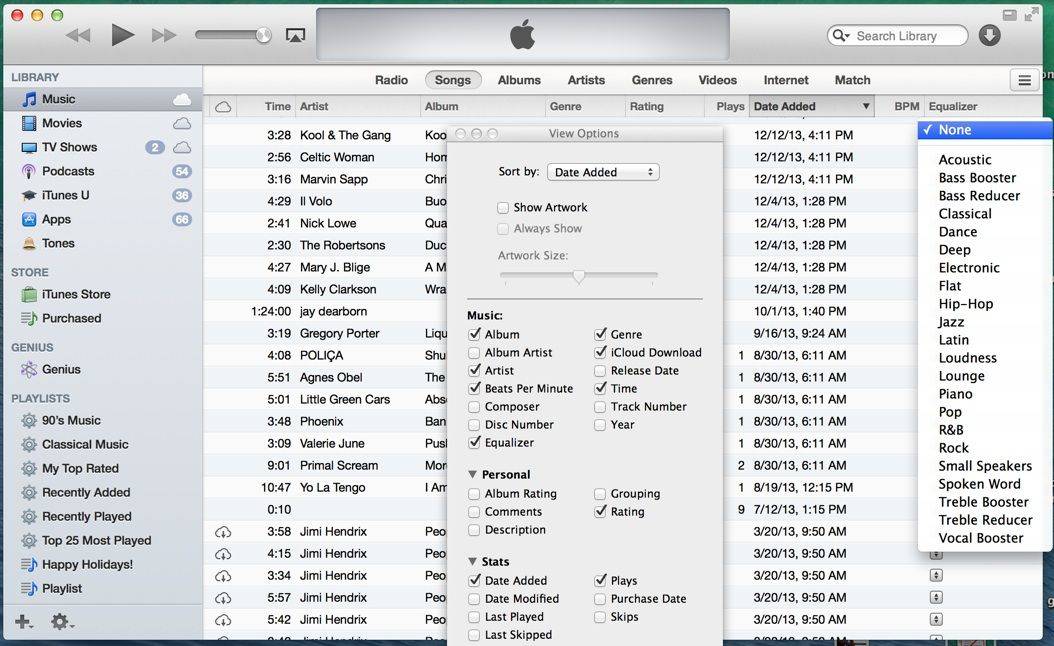Open the iTunes Store in the sidebar
Viewport: 1054px width, 646px height.
pyautogui.click(x=76, y=294)
